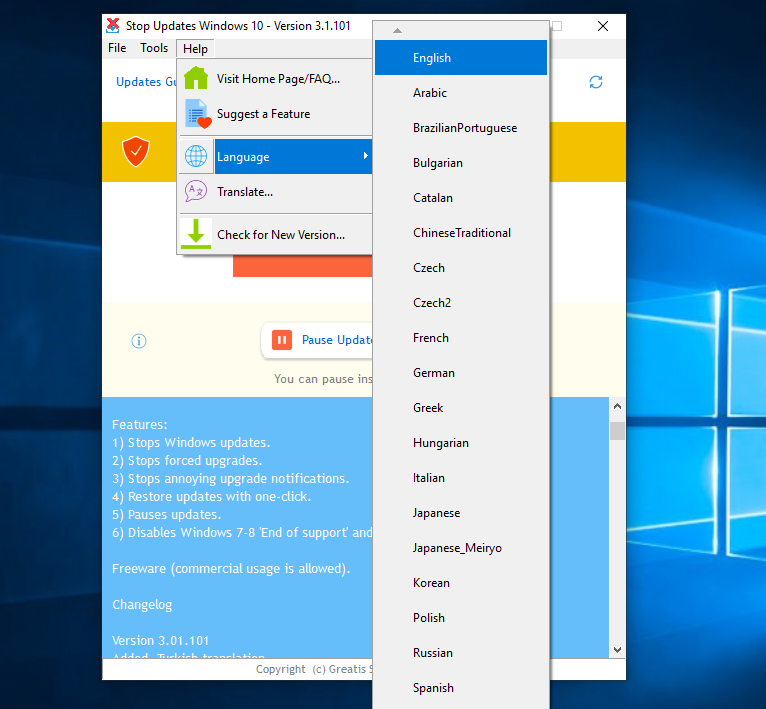
Task: Click the Translate speech bubble icon
Action: click(196, 191)
